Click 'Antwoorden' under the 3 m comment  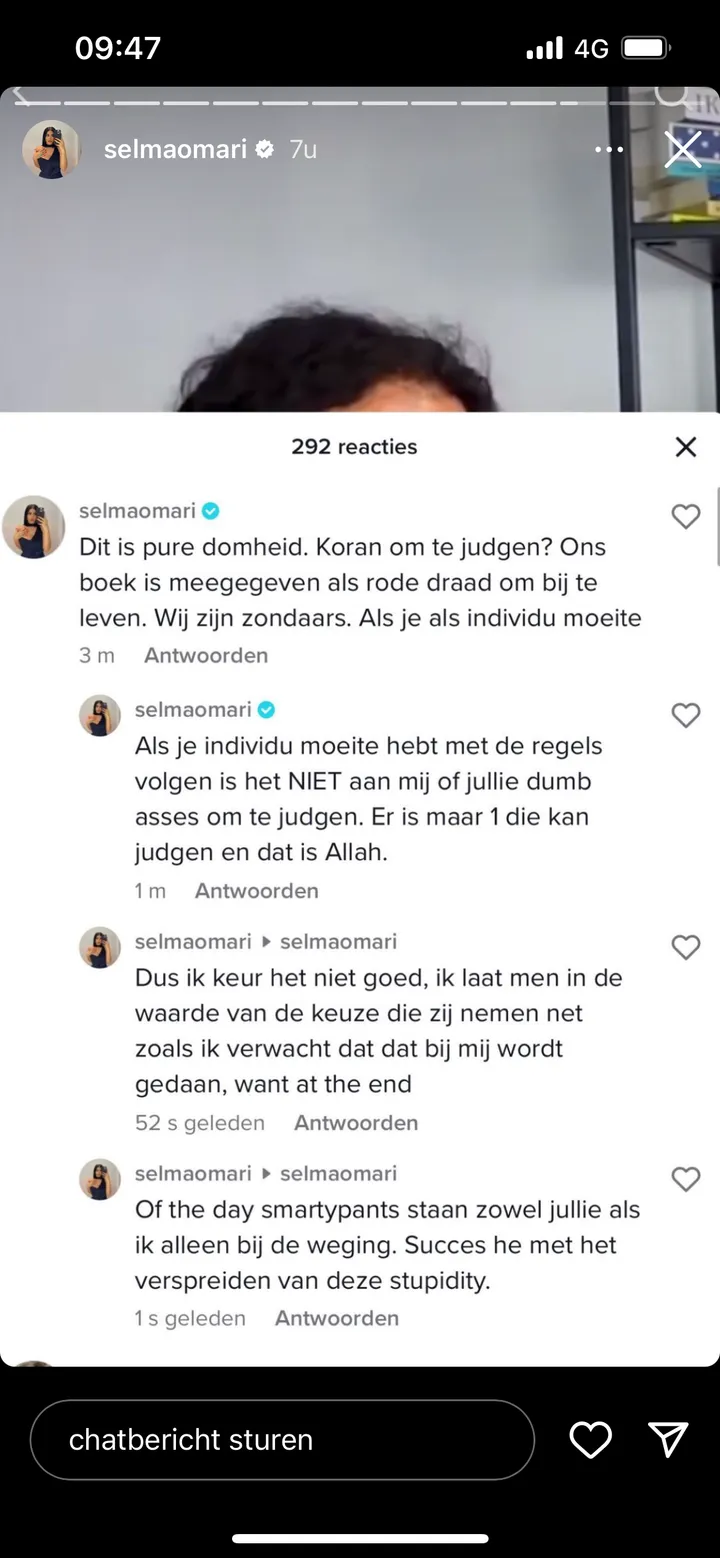206,656
